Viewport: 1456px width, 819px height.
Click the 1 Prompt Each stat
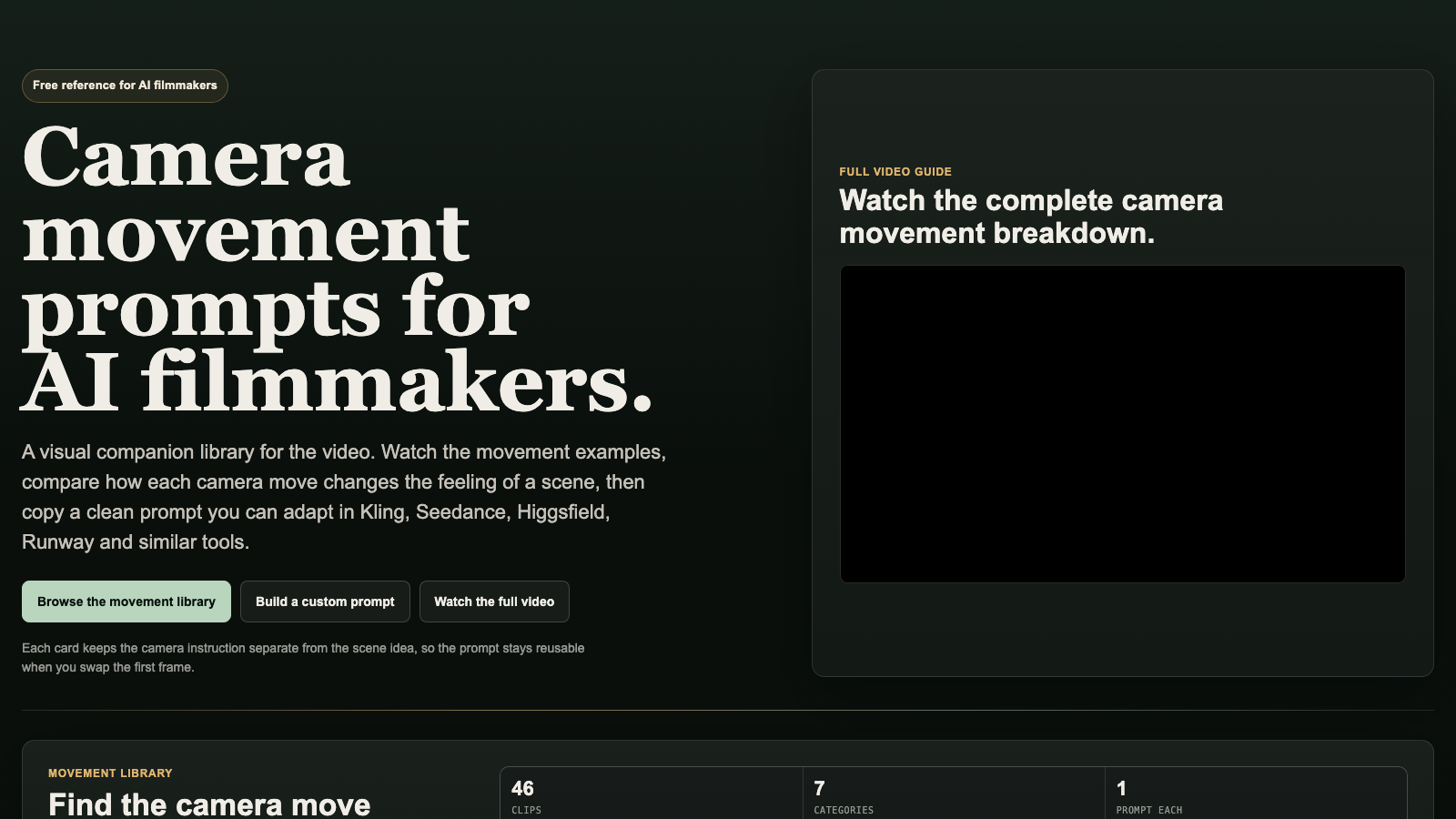pos(1256,794)
